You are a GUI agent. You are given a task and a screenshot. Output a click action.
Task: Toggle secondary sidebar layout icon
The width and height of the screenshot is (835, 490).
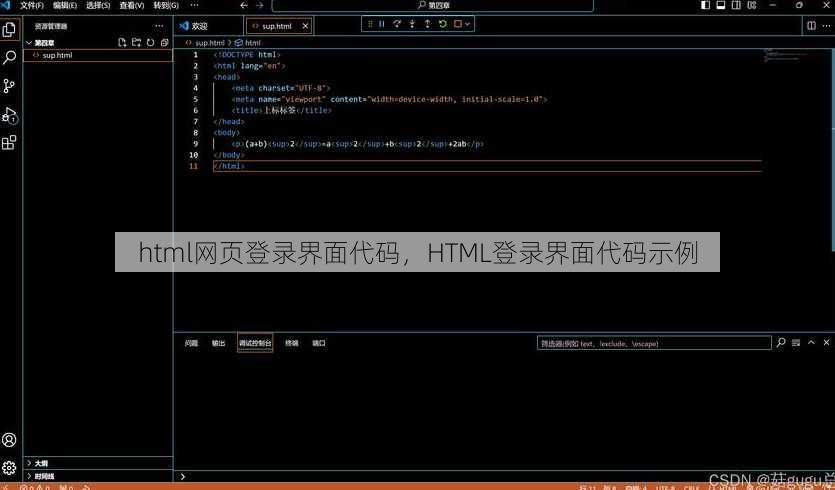click(736, 5)
